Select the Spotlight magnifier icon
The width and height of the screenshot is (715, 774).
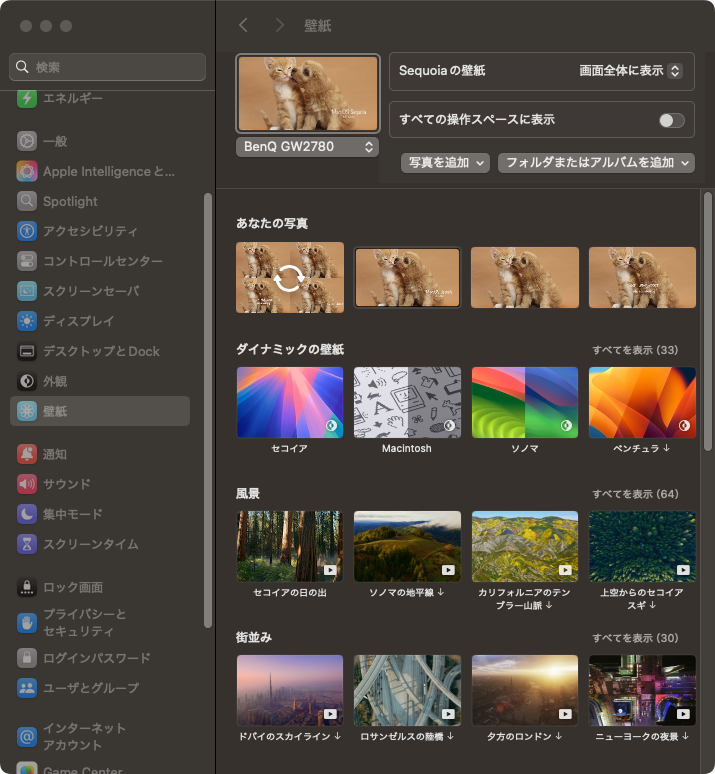tap(27, 201)
